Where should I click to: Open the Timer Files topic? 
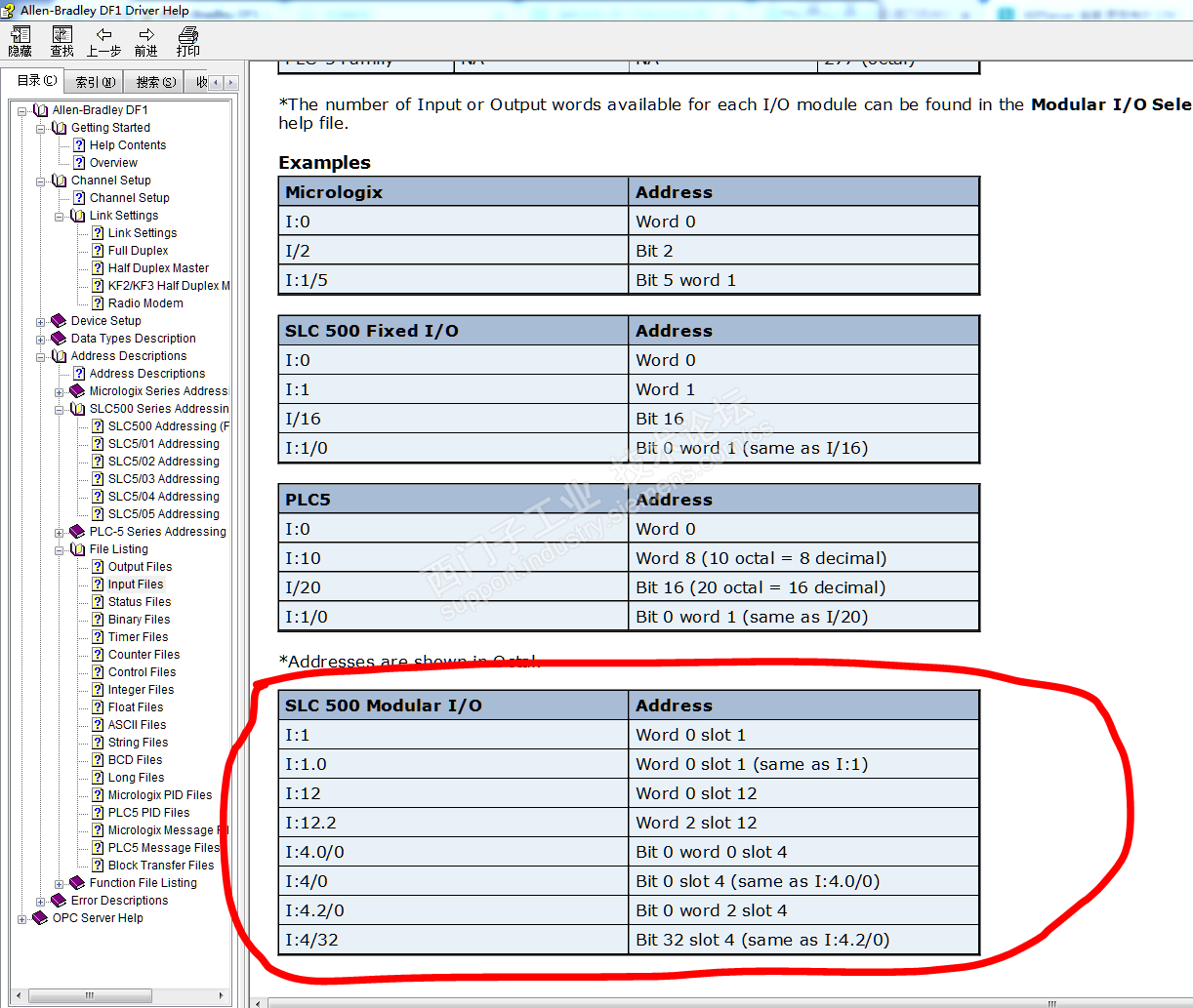[x=138, y=637]
